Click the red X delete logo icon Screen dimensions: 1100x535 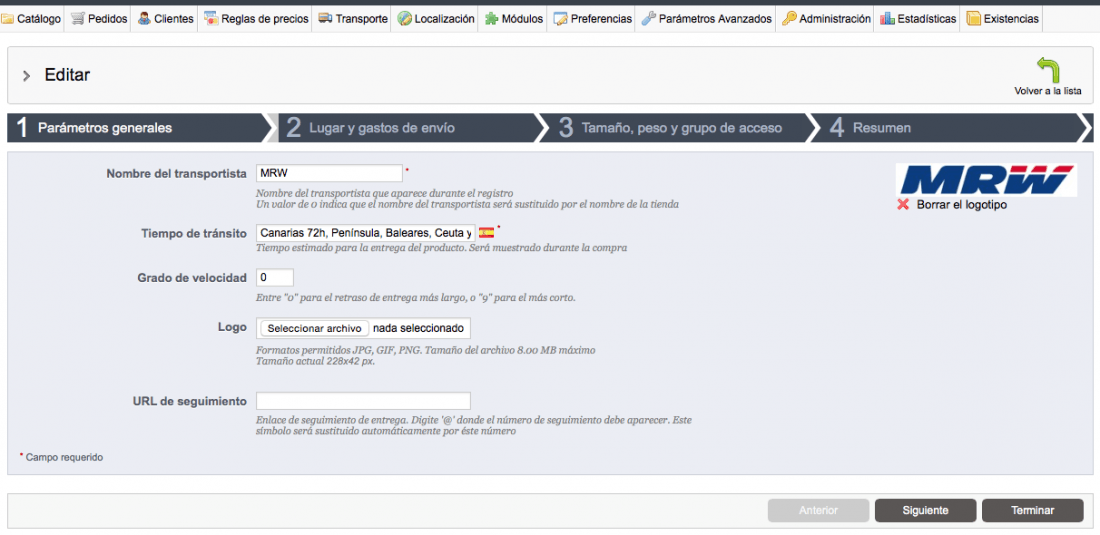903,205
